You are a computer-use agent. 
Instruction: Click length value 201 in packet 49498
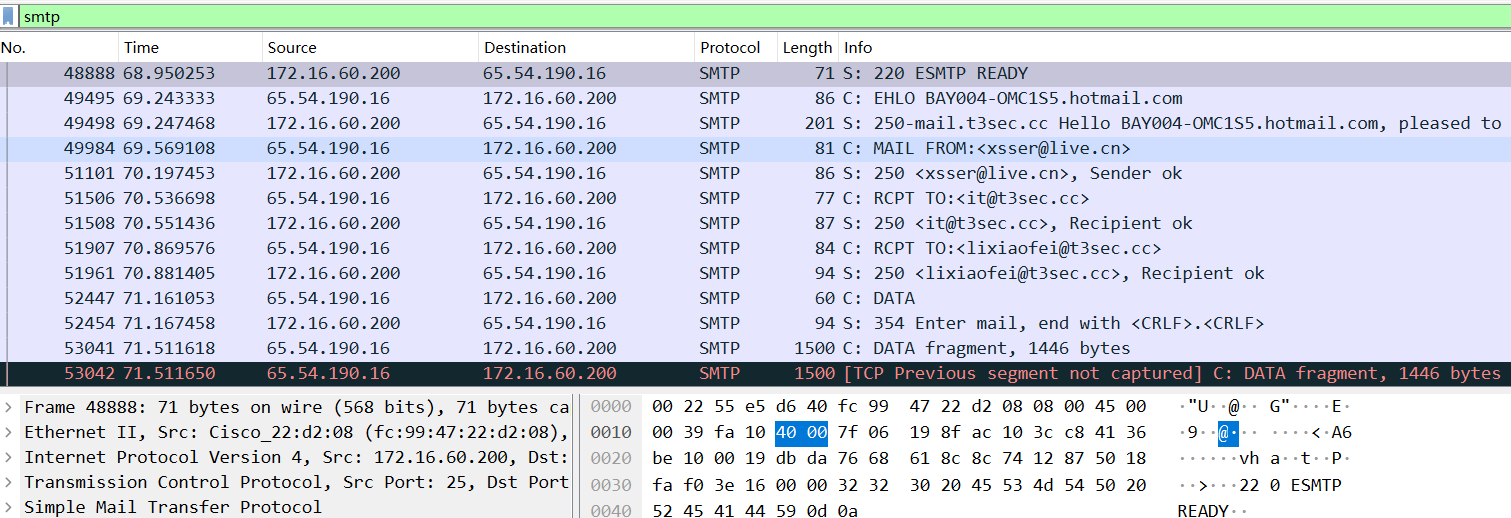[x=819, y=123]
